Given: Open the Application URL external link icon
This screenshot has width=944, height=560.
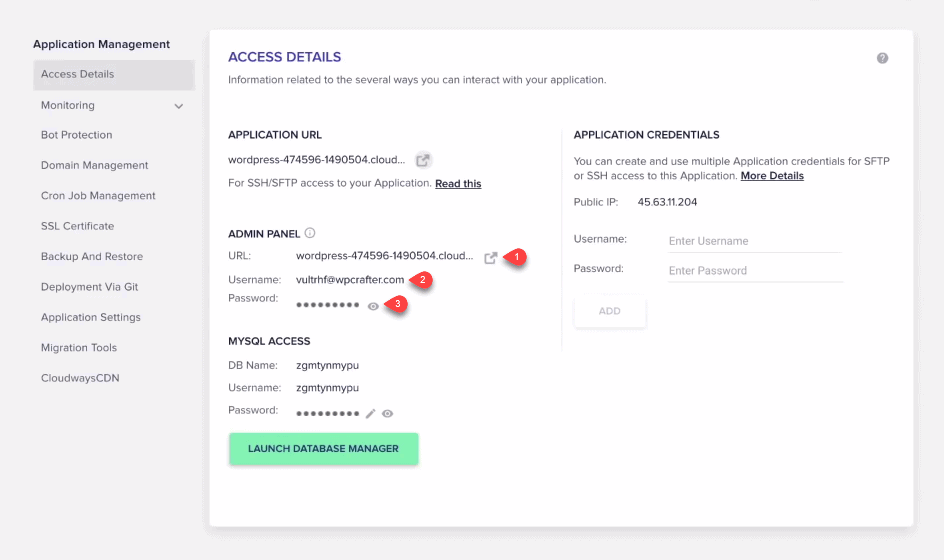Looking at the screenshot, I should pyautogui.click(x=423, y=160).
